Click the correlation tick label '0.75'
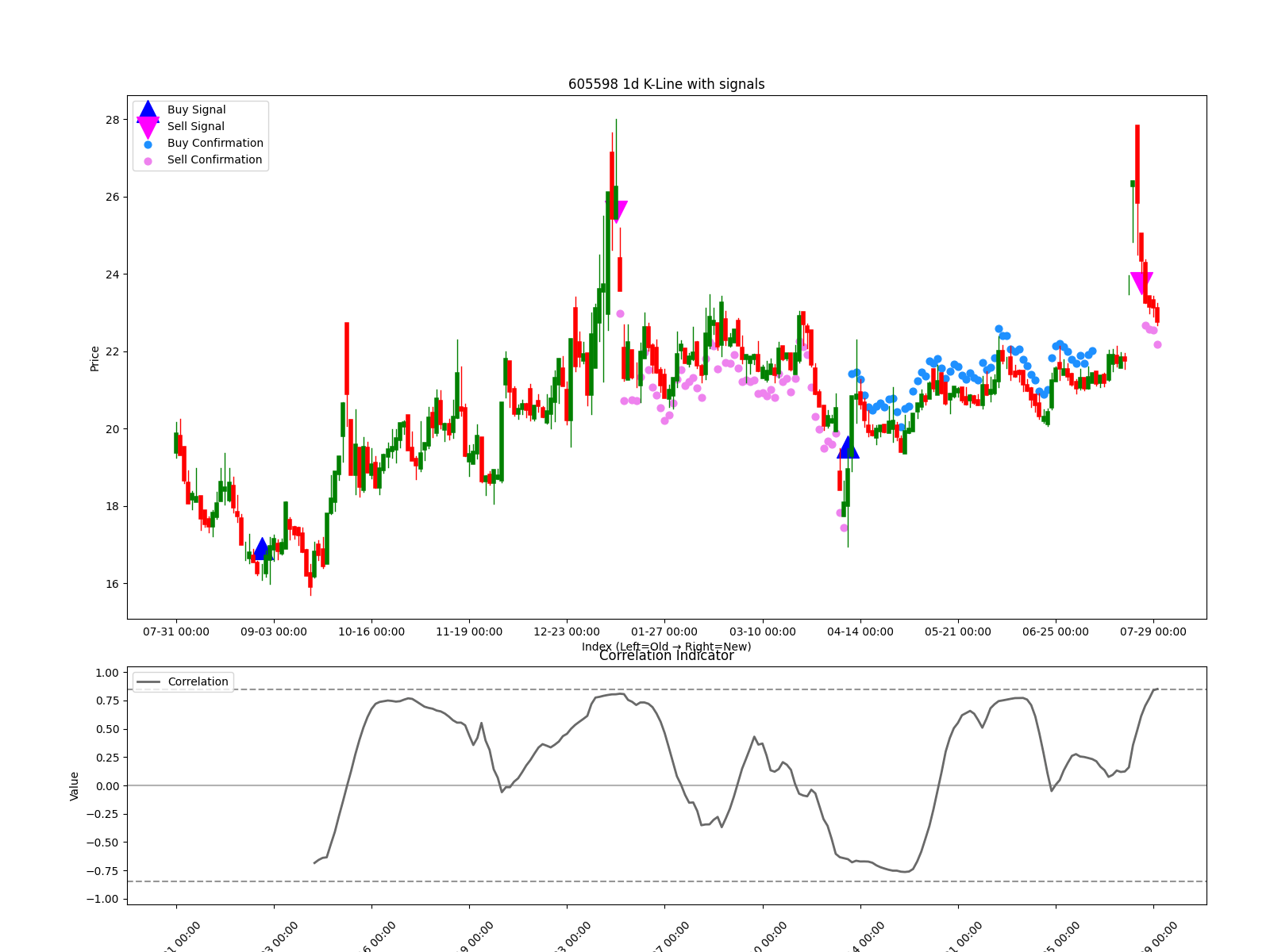The image size is (1270, 952). point(106,701)
